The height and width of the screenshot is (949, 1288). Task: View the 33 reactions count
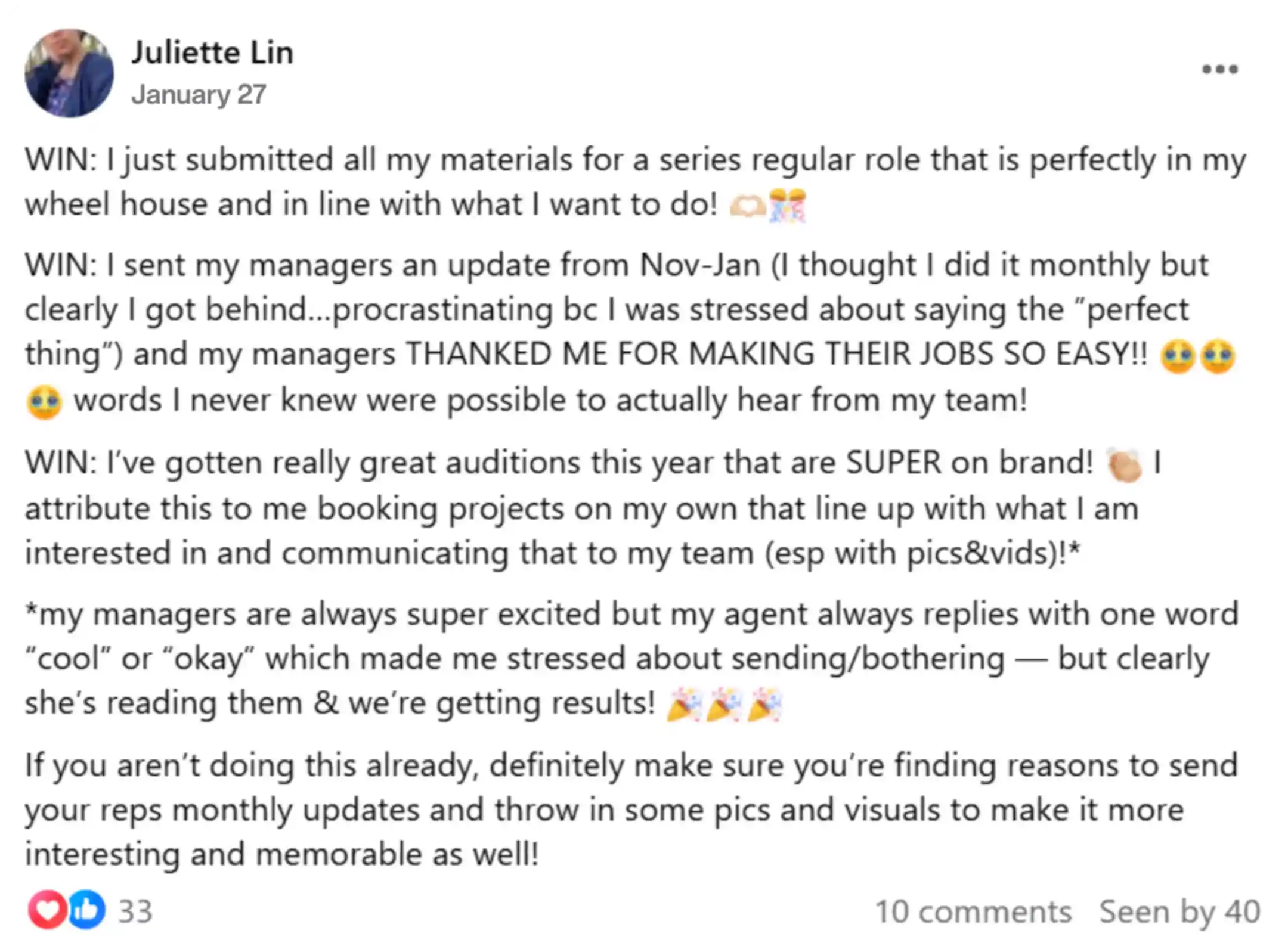tap(135, 911)
